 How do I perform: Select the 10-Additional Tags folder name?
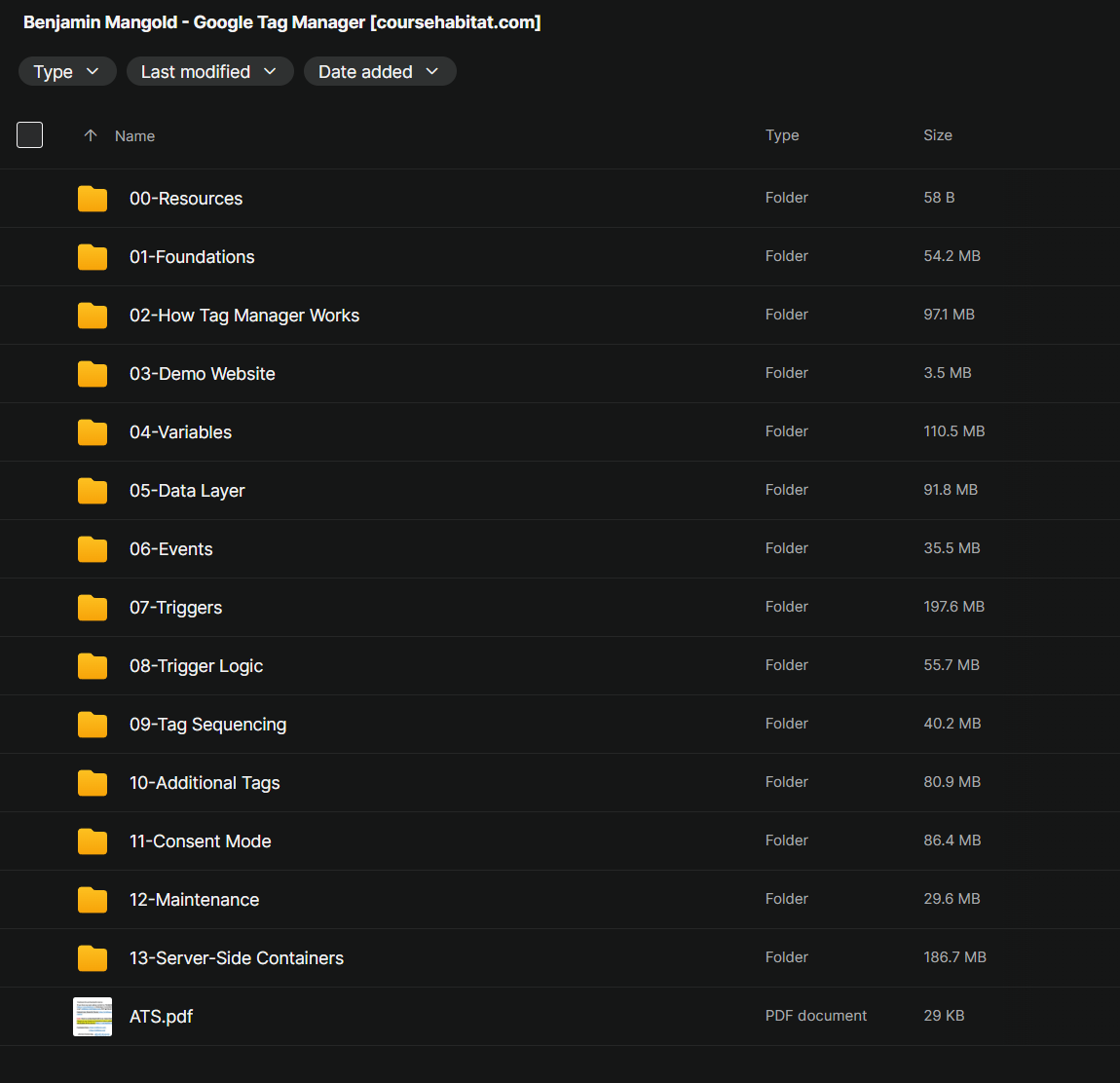[x=205, y=783]
